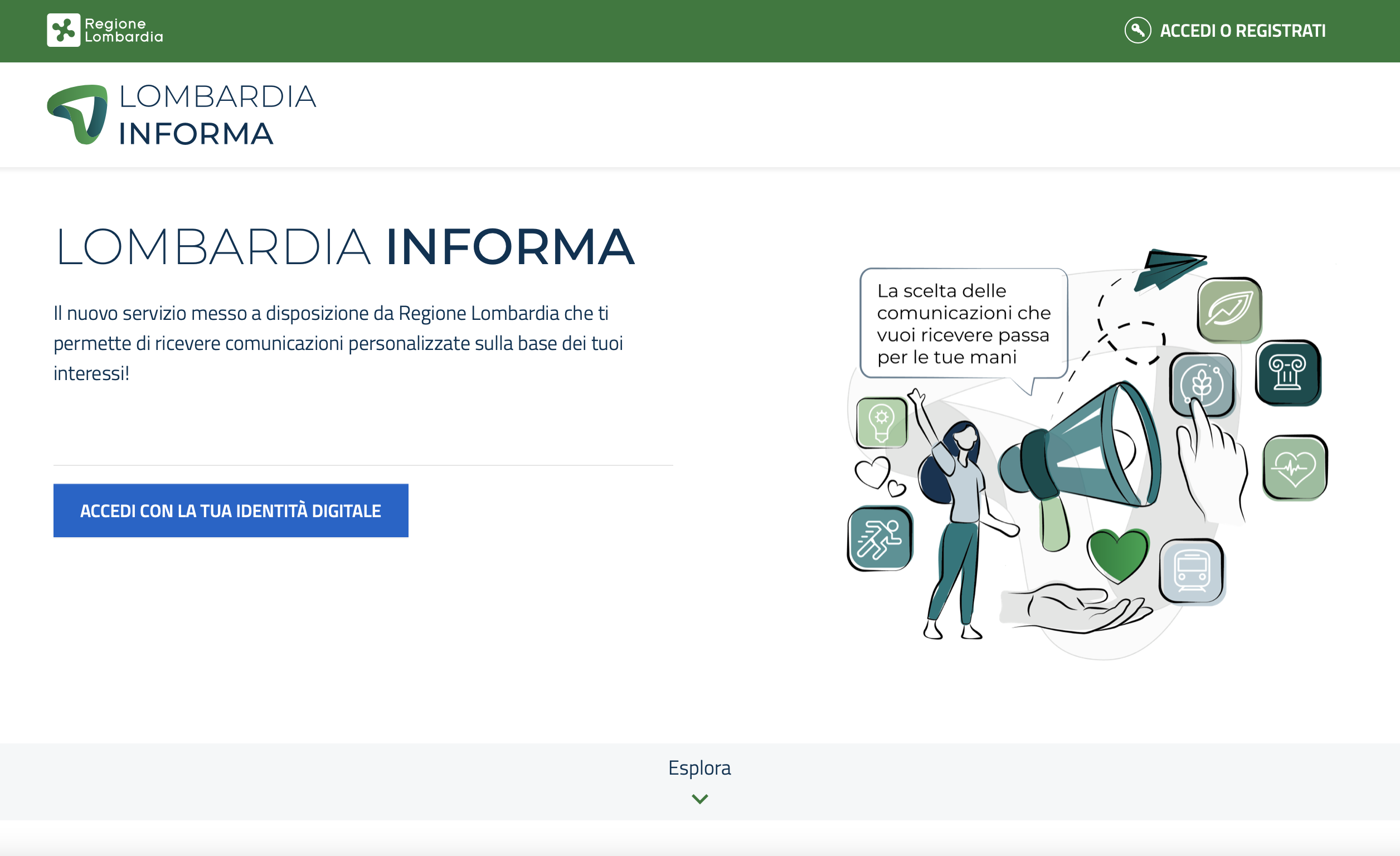The width and height of the screenshot is (1400, 856).
Task: Click the Regione Lombardia text in header
Action: (x=123, y=30)
